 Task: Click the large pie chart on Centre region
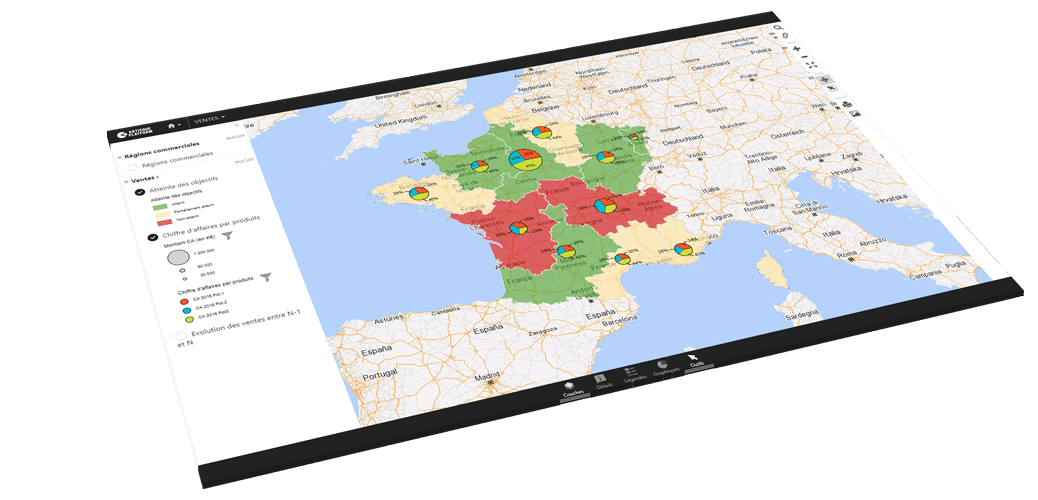click(x=526, y=158)
